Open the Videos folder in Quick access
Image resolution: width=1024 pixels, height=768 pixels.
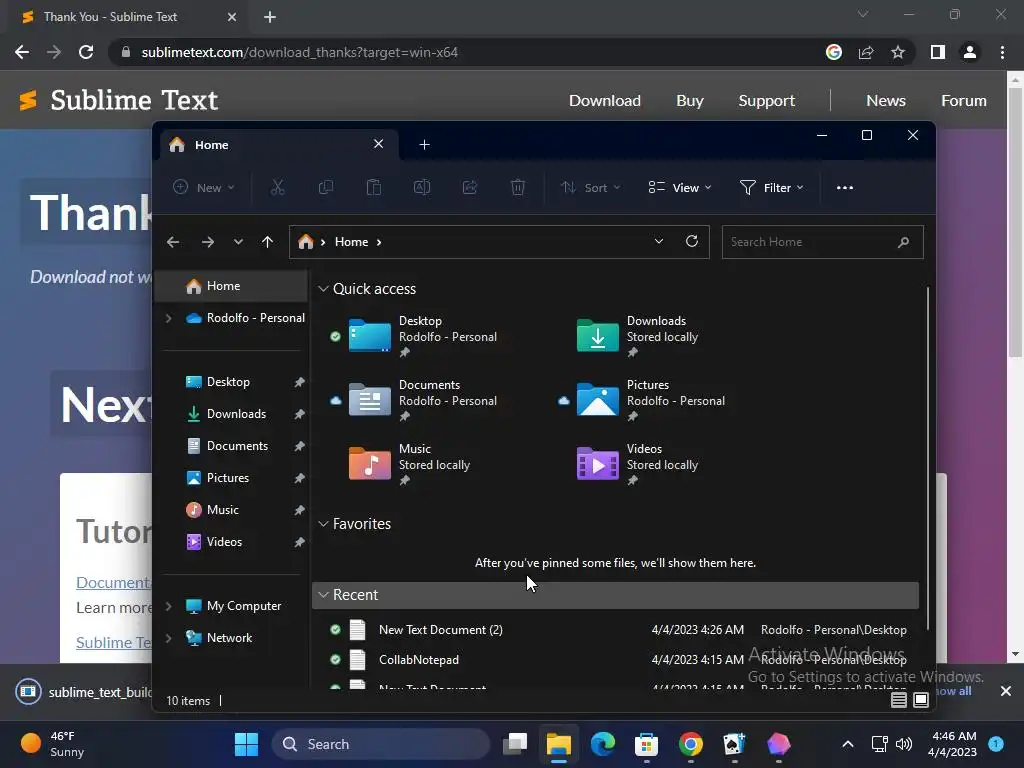coord(638,464)
